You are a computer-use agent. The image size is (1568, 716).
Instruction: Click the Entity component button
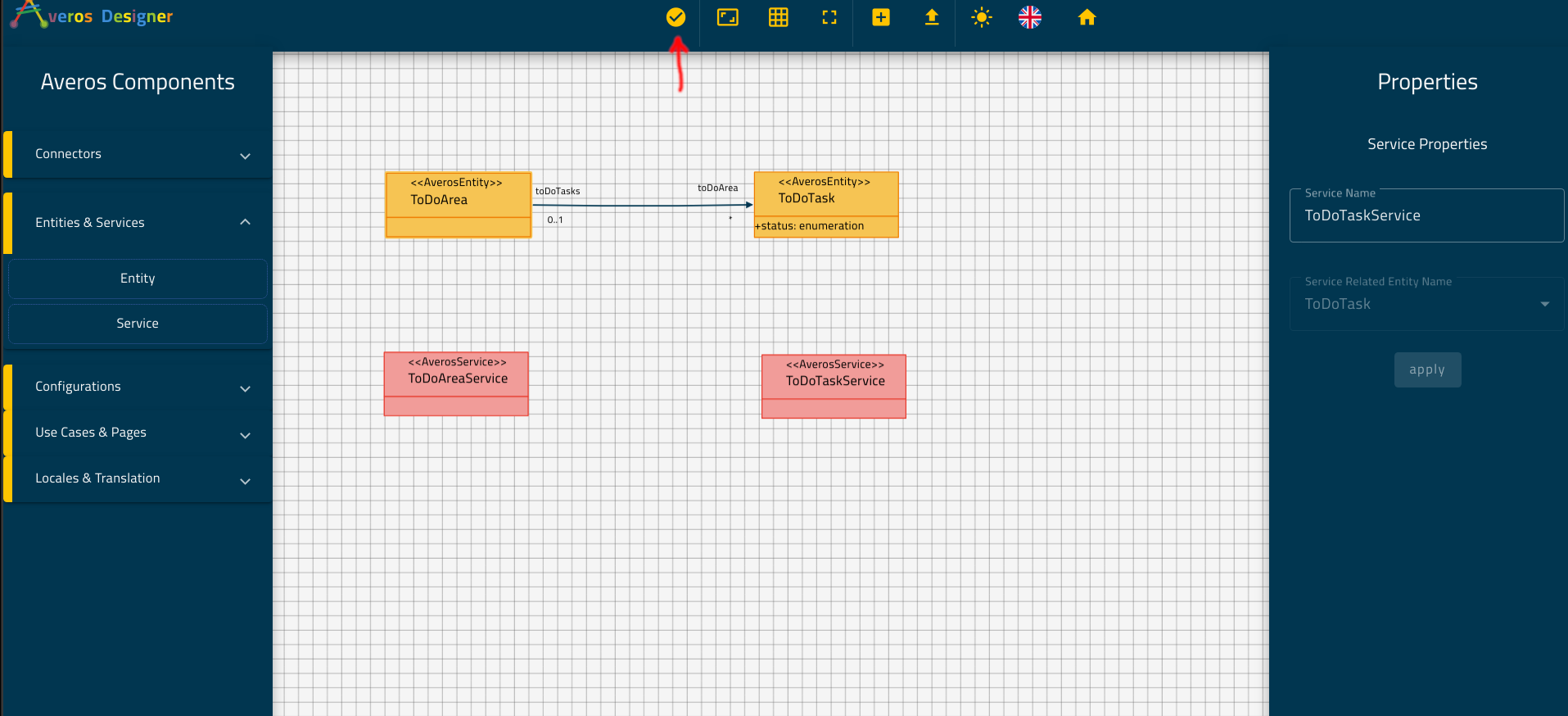click(x=138, y=279)
